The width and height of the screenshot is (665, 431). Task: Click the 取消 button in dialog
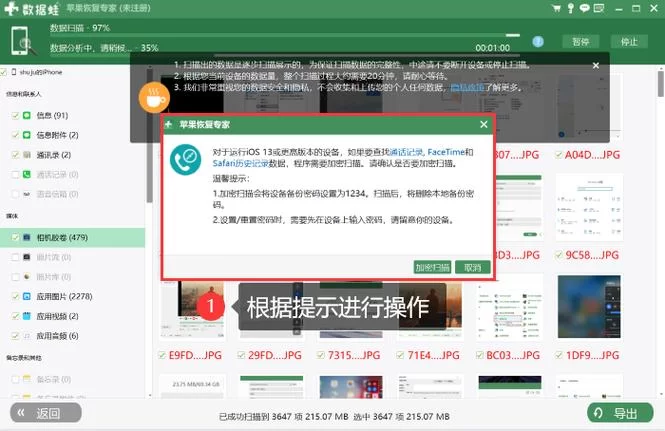pyautogui.click(x=472, y=267)
